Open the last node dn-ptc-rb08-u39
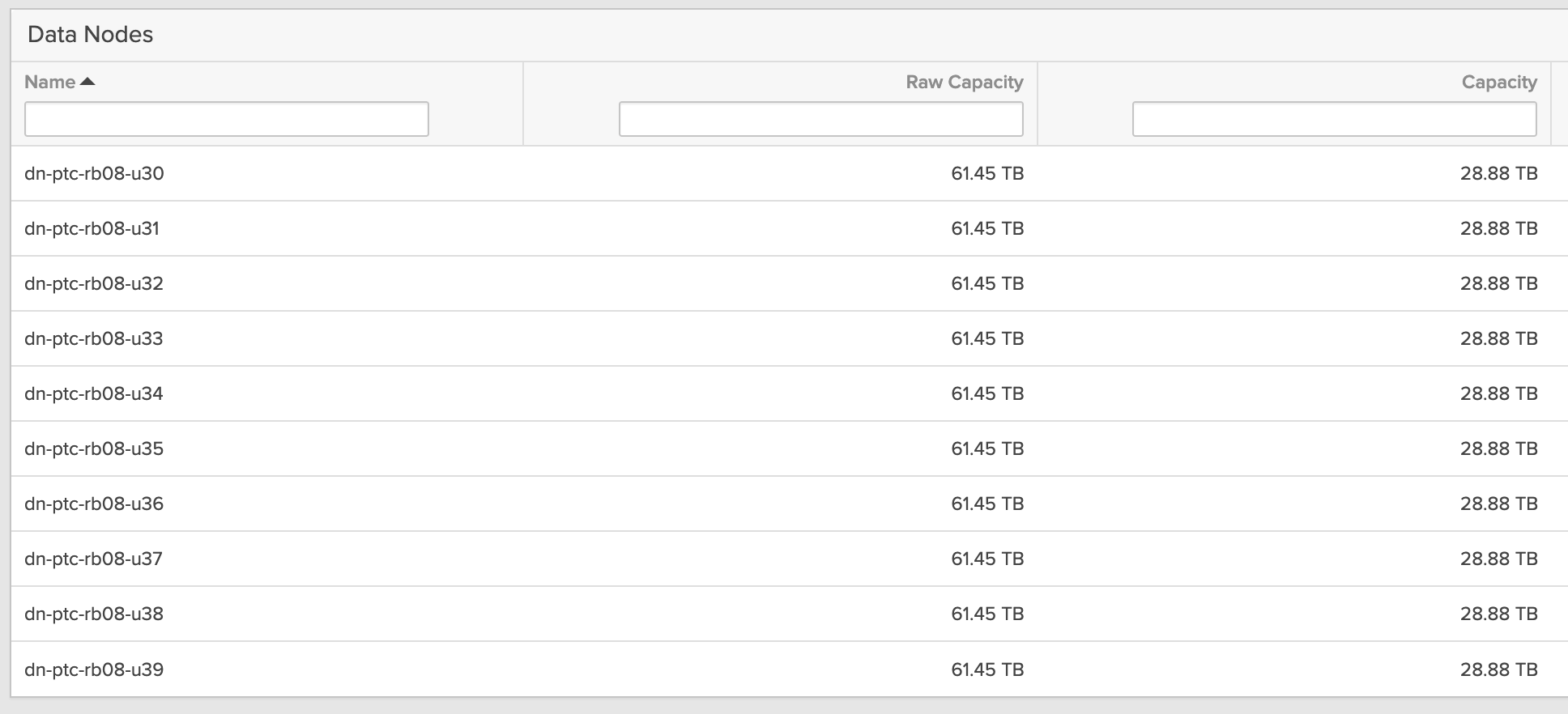The height and width of the screenshot is (714, 1568). [94, 669]
